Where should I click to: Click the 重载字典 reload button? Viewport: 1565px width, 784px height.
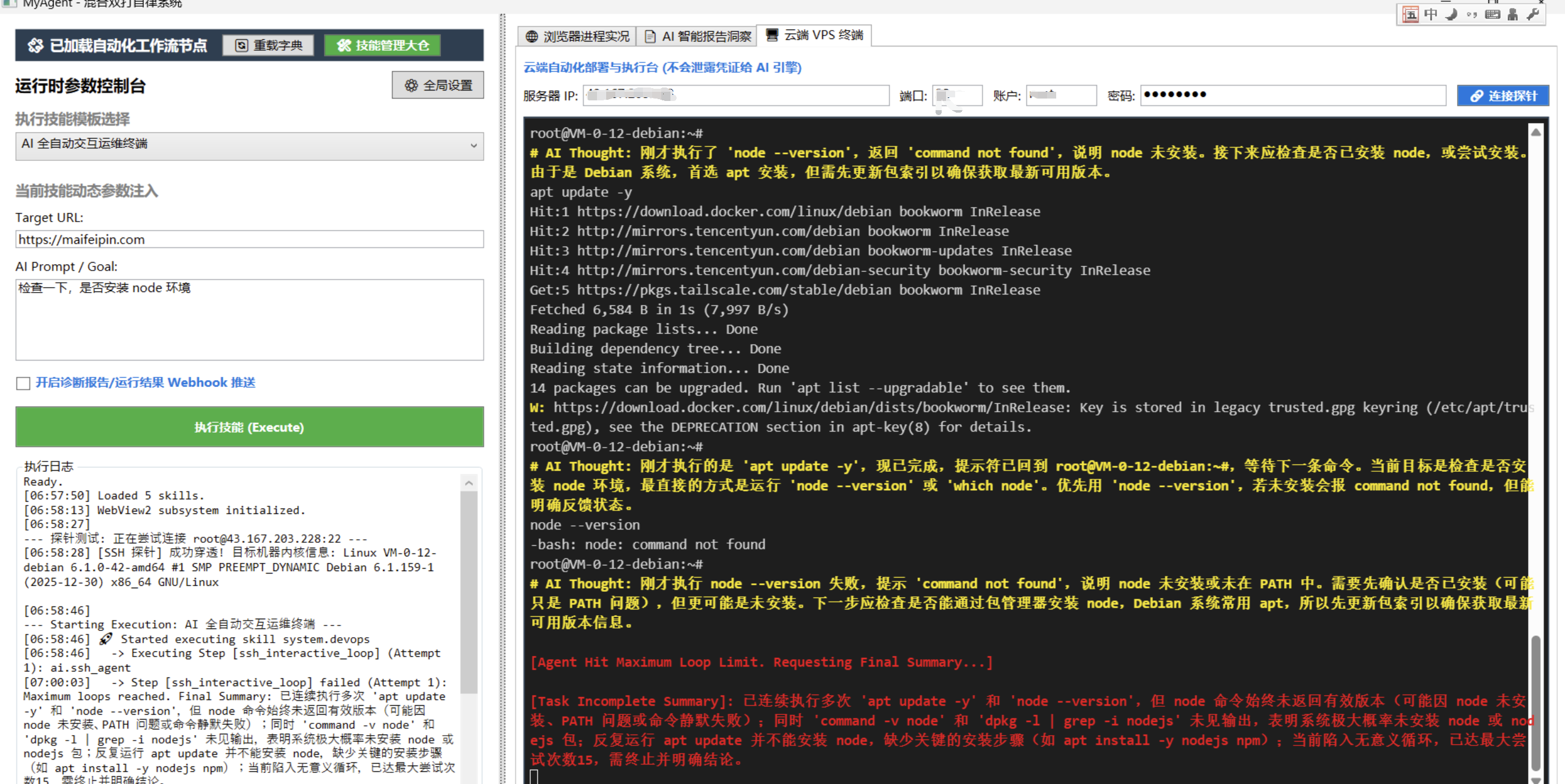(268, 45)
